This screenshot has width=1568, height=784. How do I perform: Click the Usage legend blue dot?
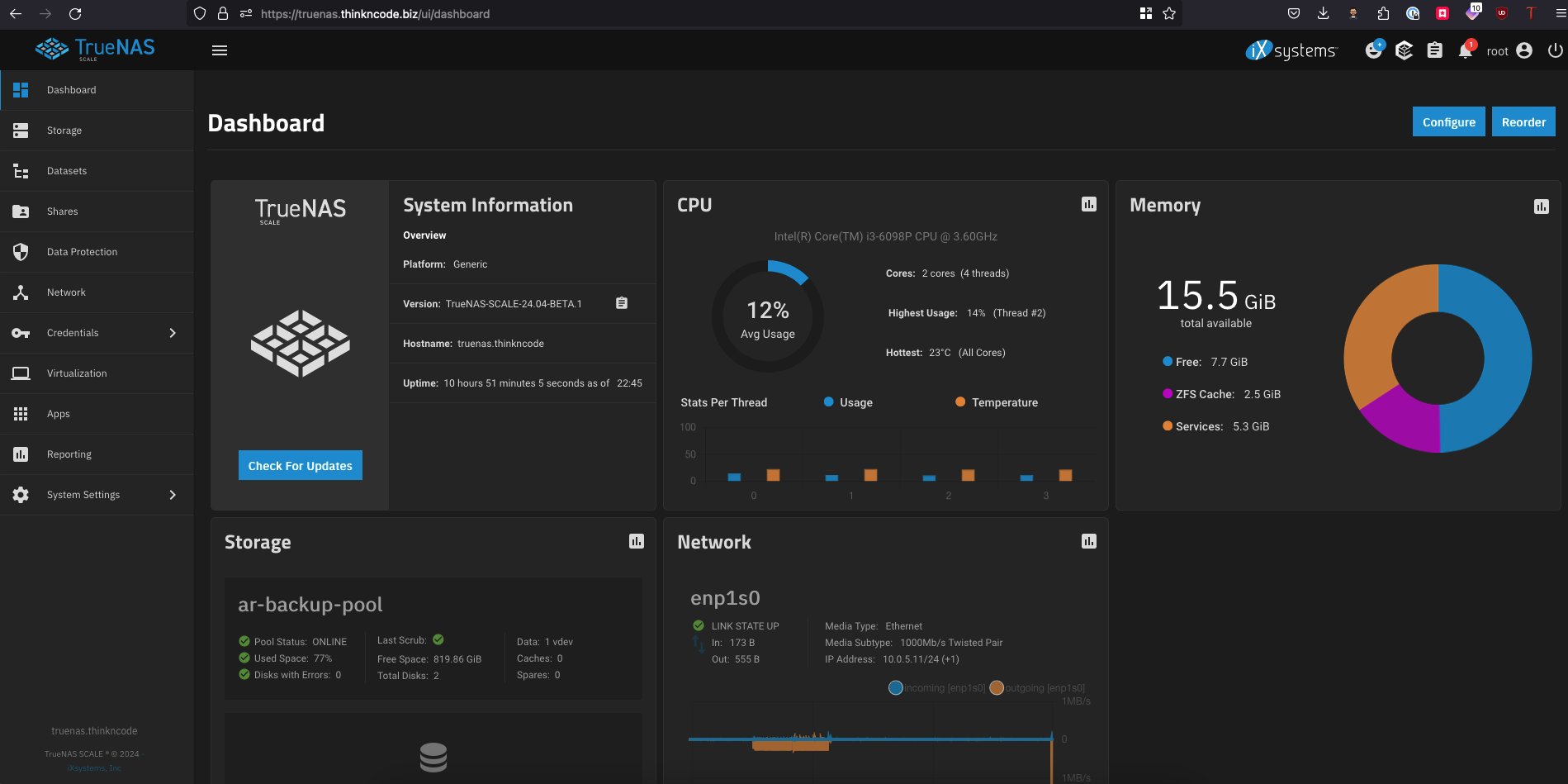(x=828, y=402)
